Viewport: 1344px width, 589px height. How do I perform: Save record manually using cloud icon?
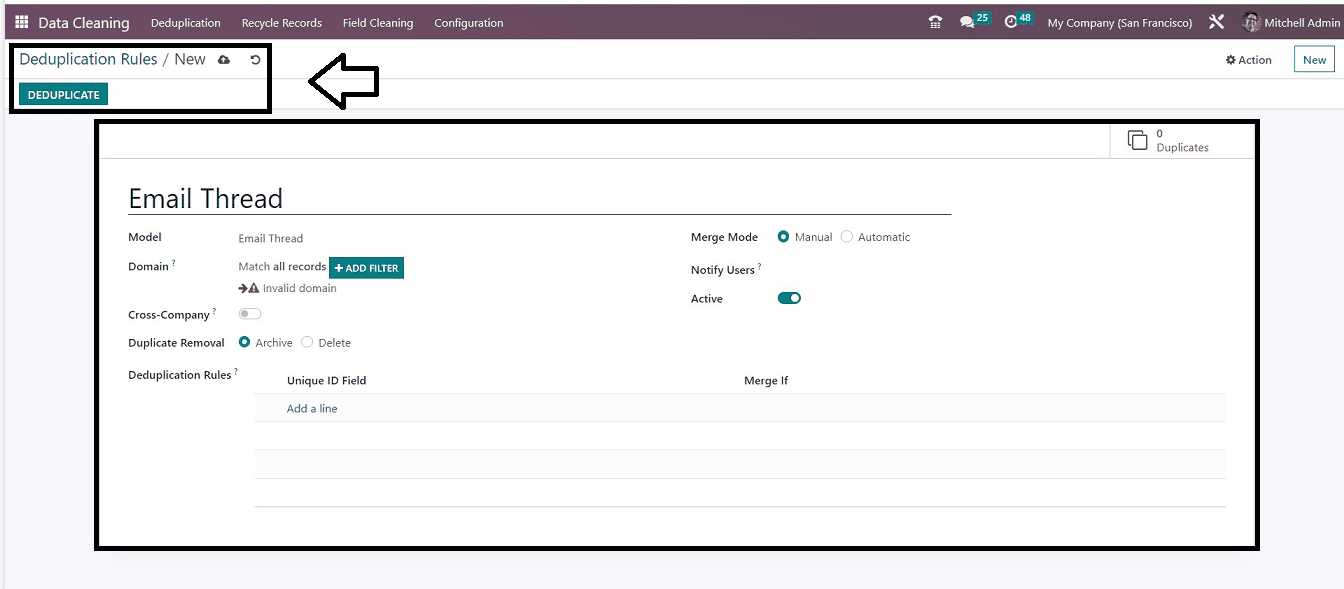coord(224,60)
